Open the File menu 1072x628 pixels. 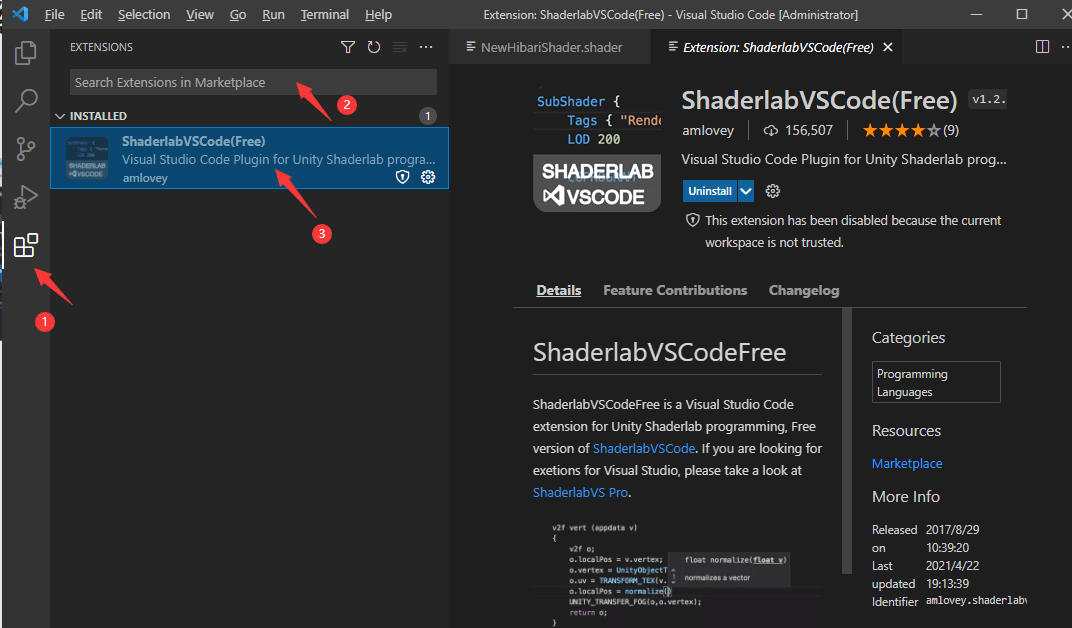(x=55, y=14)
